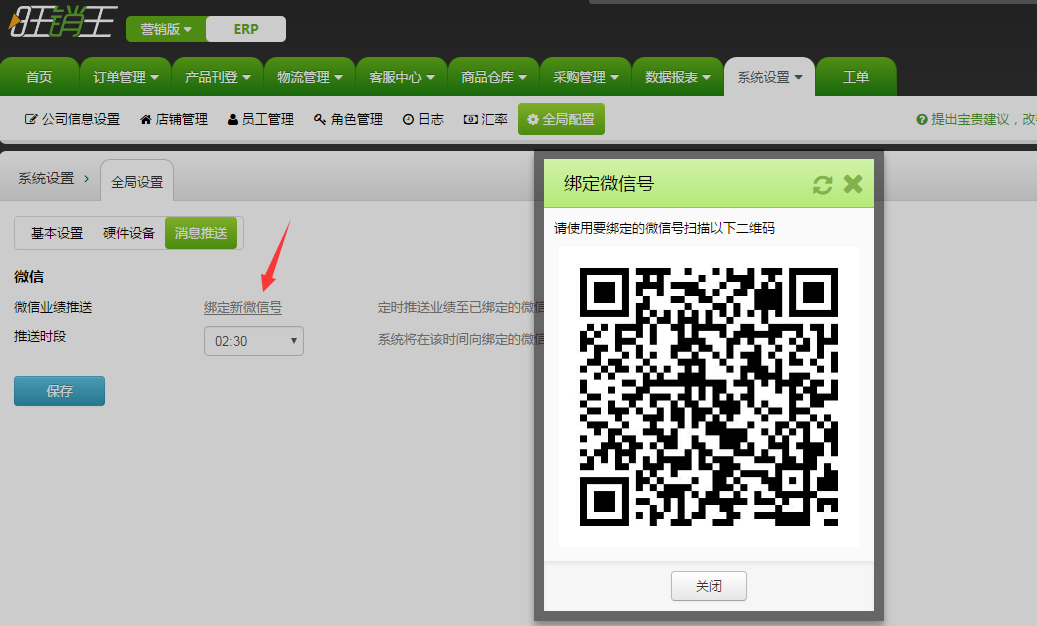Viewport: 1037px width, 626px height.
Task: Click the 旺销王 logo
Action: tap(63, 21)
